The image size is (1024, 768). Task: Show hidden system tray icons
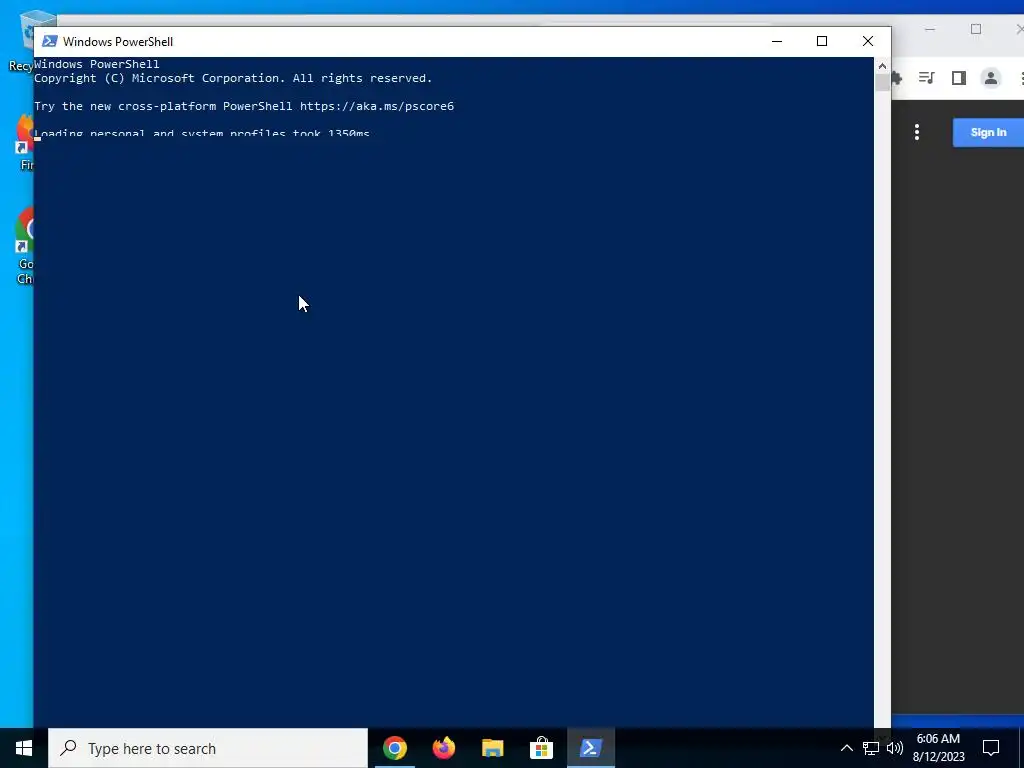point(846,748)
